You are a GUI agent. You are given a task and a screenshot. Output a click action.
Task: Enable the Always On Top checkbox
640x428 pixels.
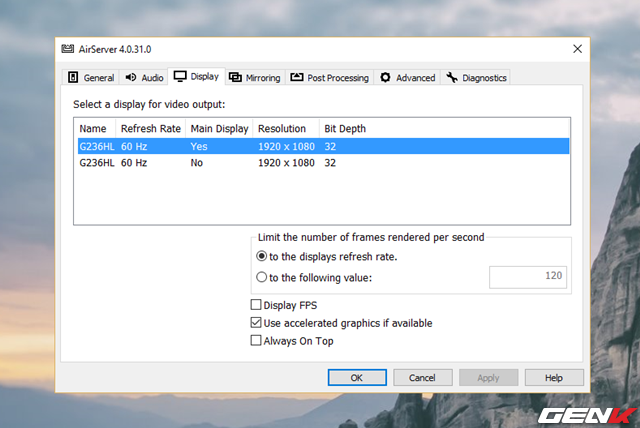257,341
